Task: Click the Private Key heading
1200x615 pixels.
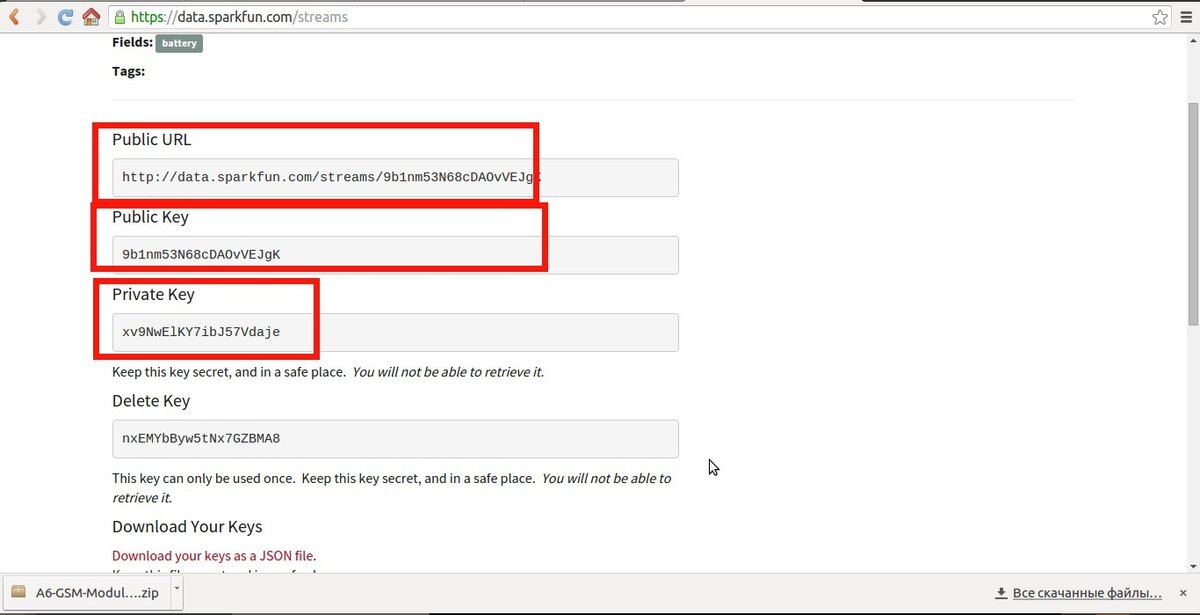Action: 153,295
